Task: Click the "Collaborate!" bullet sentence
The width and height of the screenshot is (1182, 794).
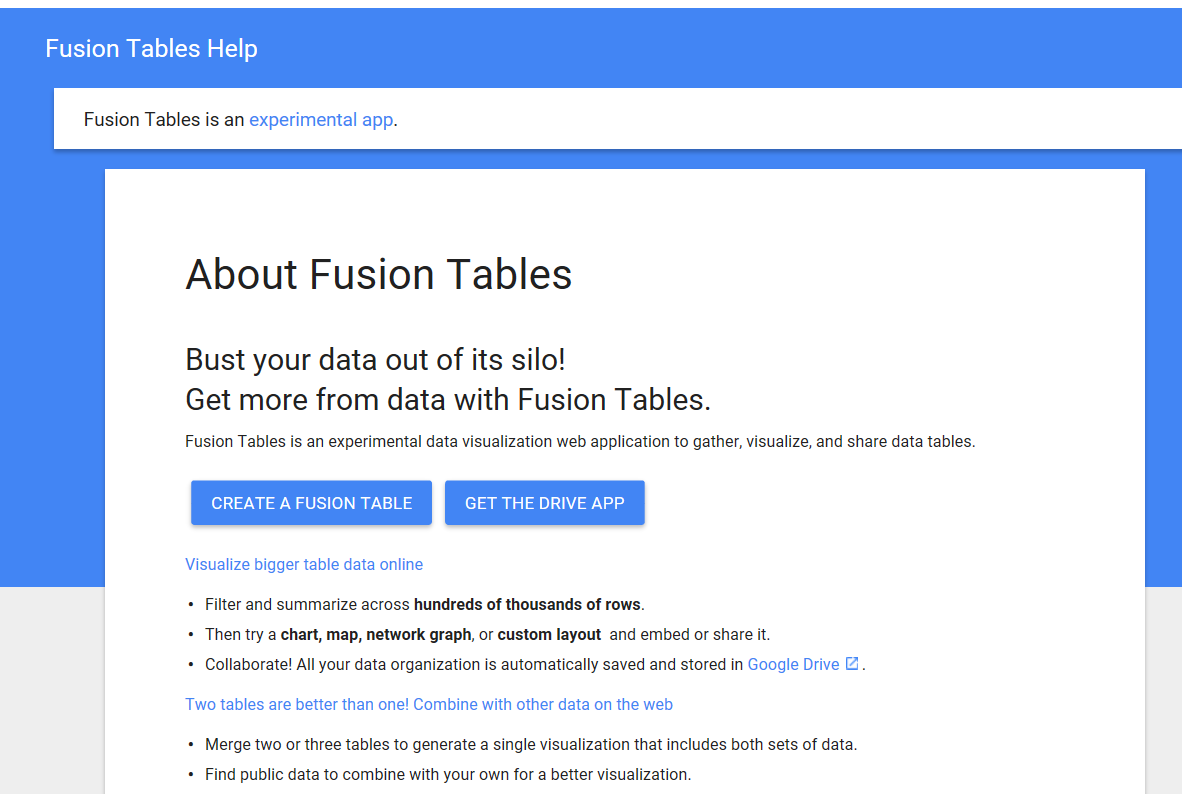Action: (x=474, y=664)
